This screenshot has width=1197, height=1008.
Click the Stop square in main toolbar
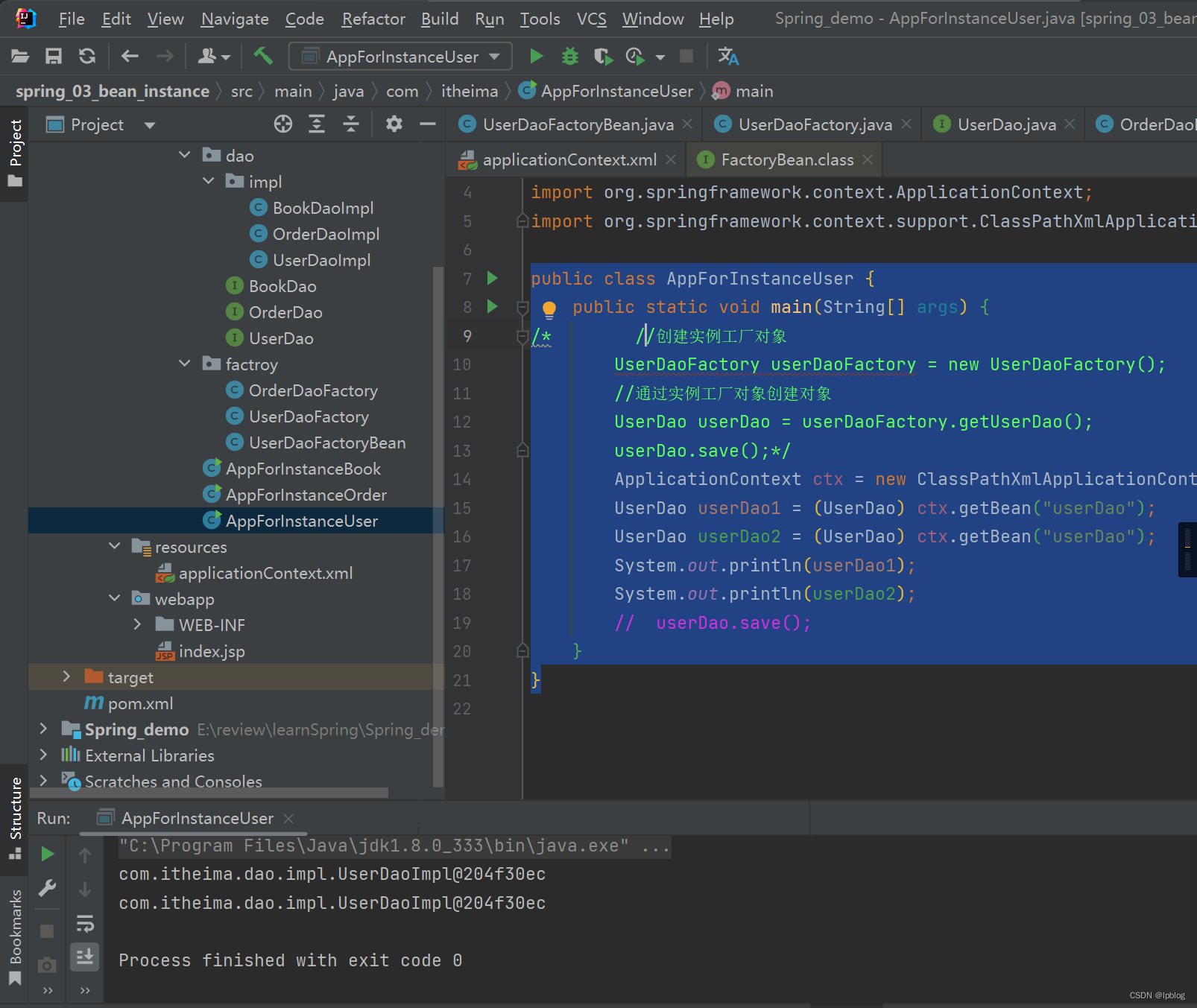(x=686, y=56)
